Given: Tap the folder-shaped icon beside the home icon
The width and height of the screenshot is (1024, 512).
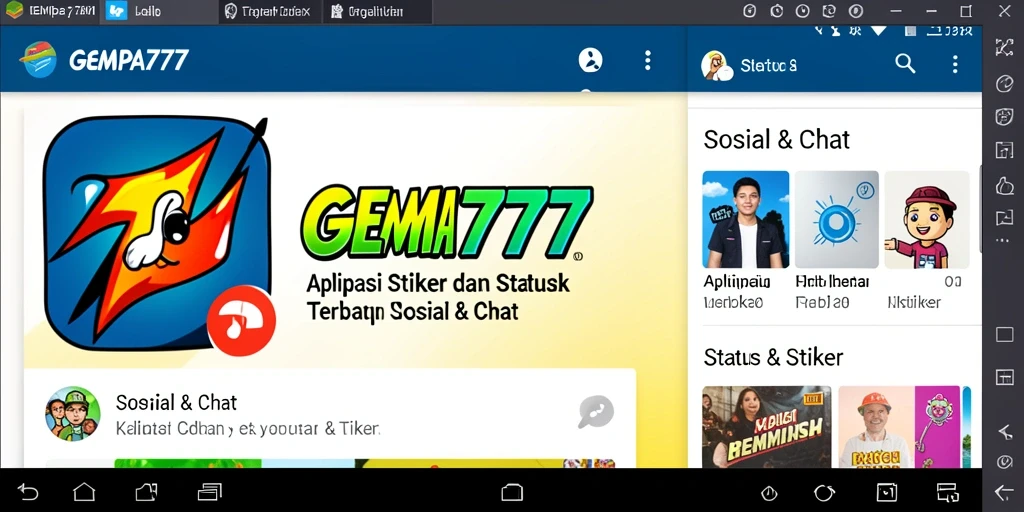Looking at the screenshot, I should (x=146, y=492).
